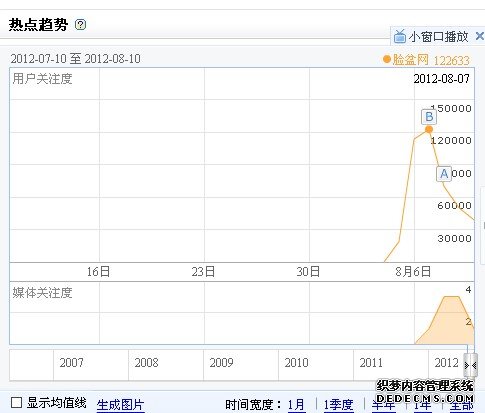Image resolution: width=485 pixels, height=413 pixels.
Task: Click the help question mark icon beside 热点趋势
Action: click(80, 25)
